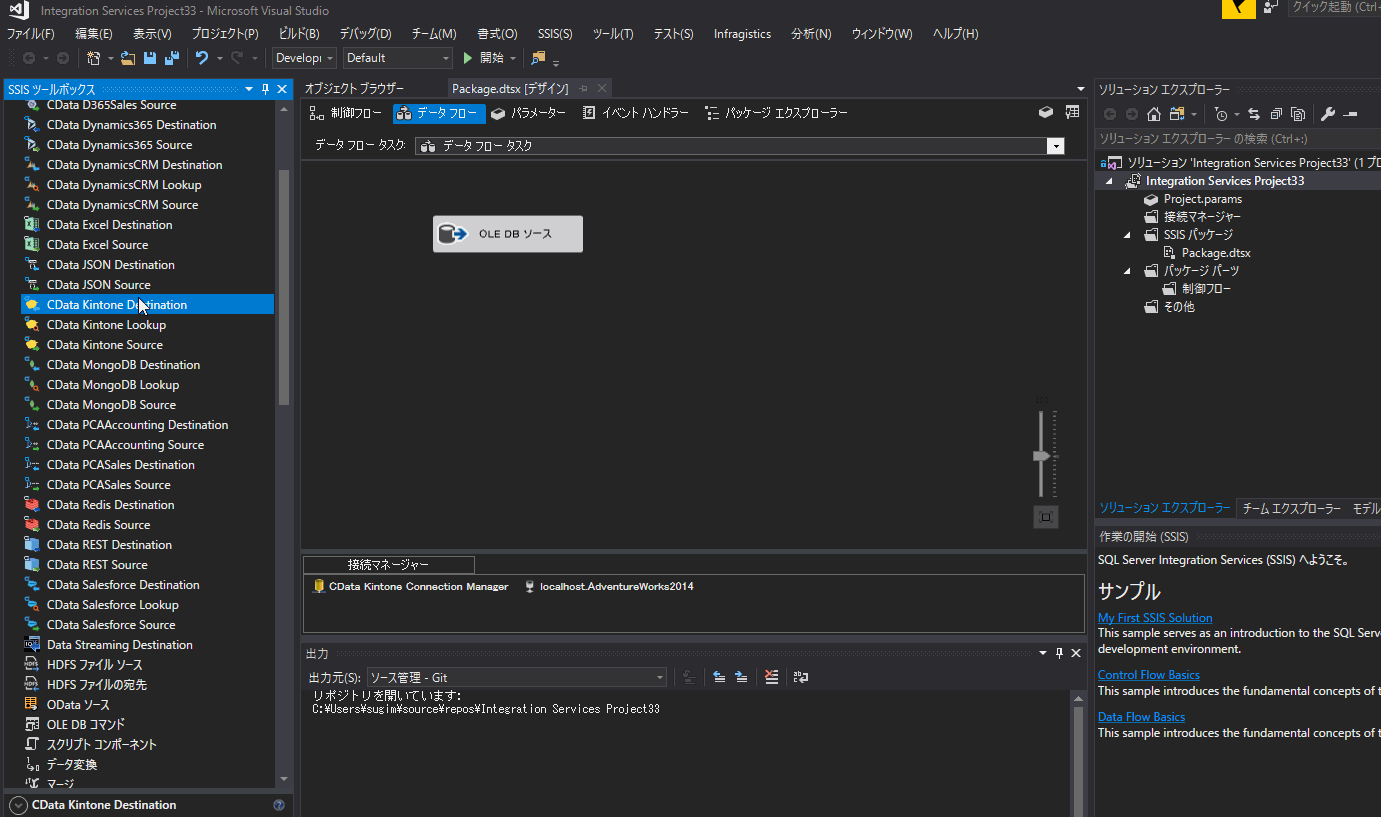Go to previous message in Output panel
The height and width of the screenshot is (817, 1381).
pos(719,677)
